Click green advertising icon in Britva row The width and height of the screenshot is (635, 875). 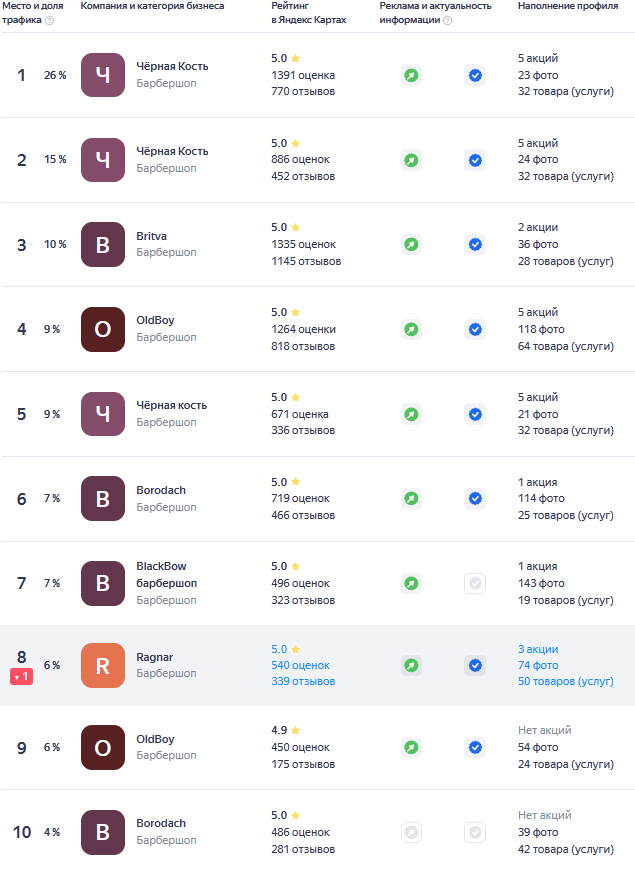click(x=411, y=244)
